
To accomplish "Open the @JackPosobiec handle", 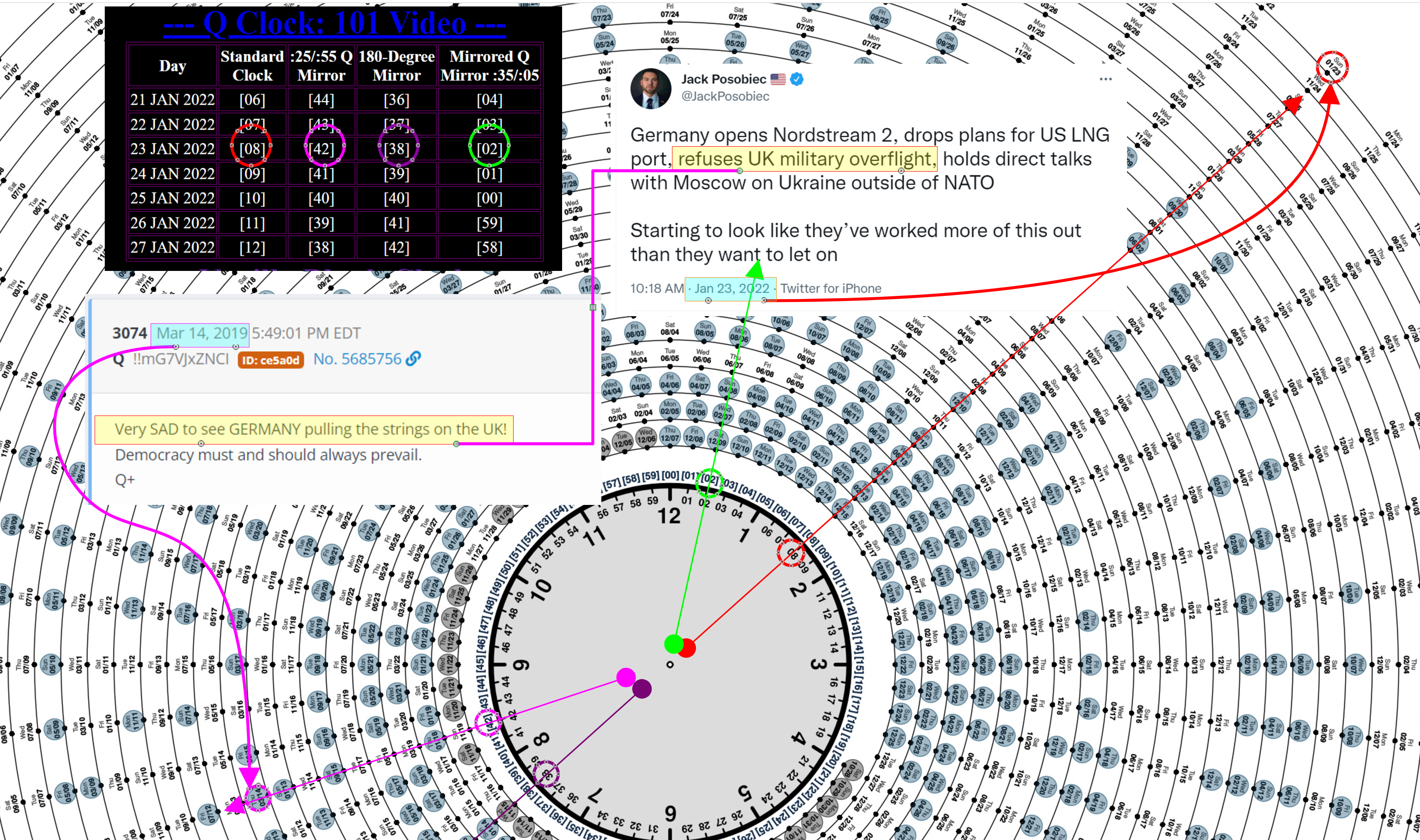I will click(725, 96).
